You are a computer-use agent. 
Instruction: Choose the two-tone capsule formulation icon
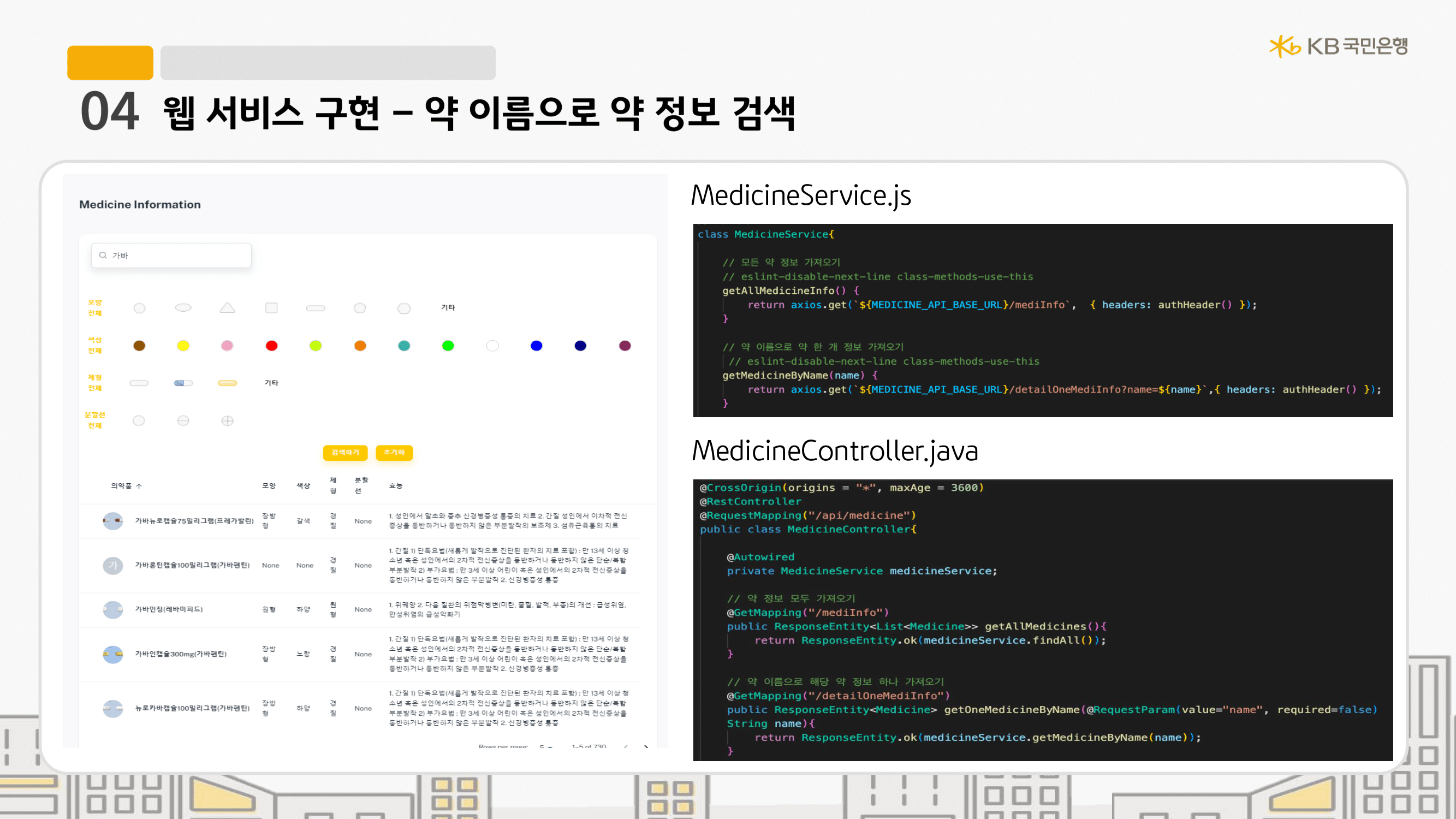(183, 383)
